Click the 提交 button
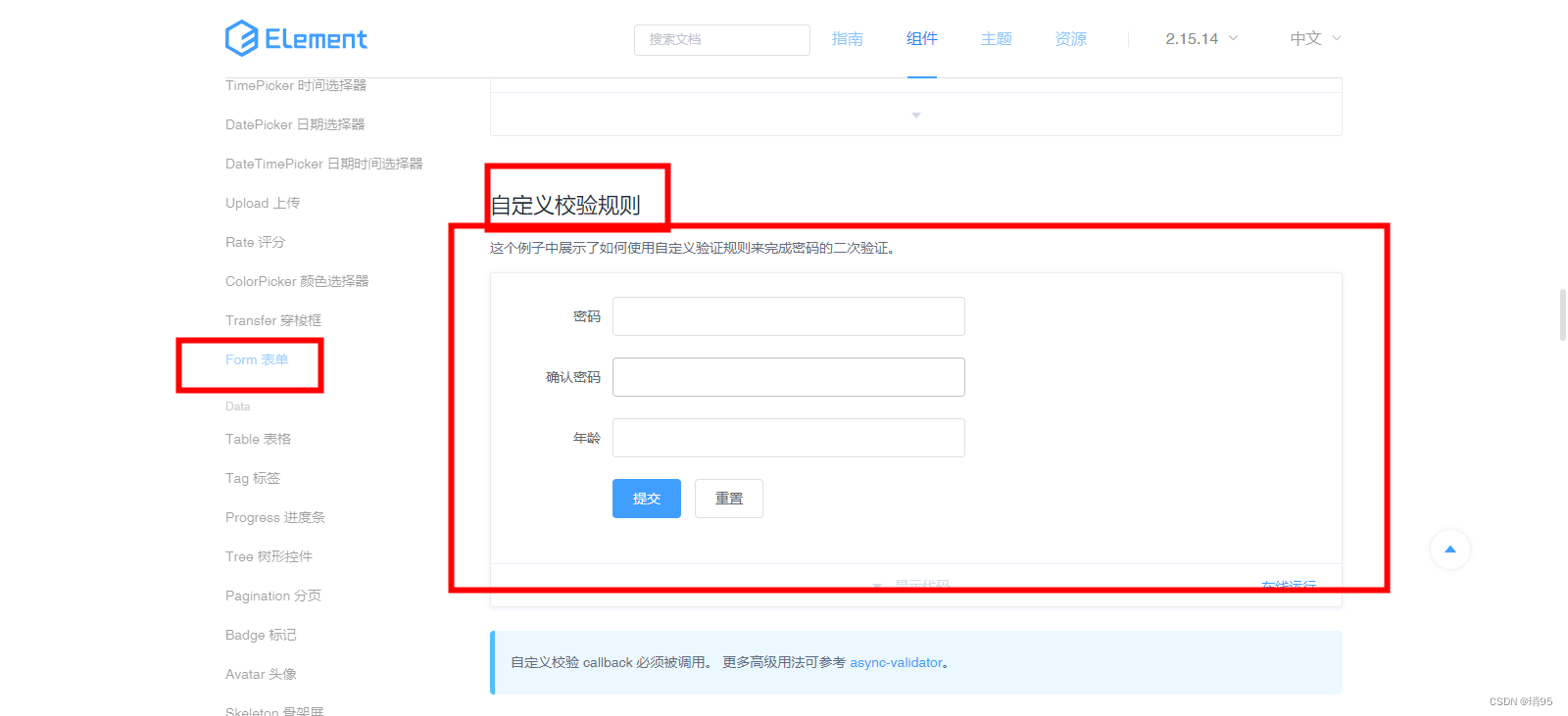 click(x=647, y=499)
